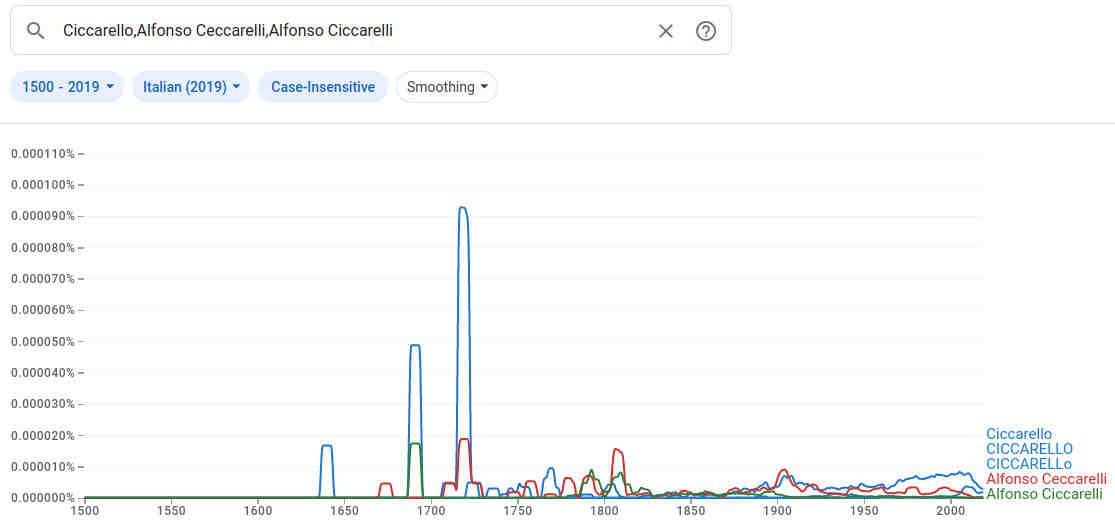Click in the ngram search text field
1115x525 pixels.
tap(350, 31)
